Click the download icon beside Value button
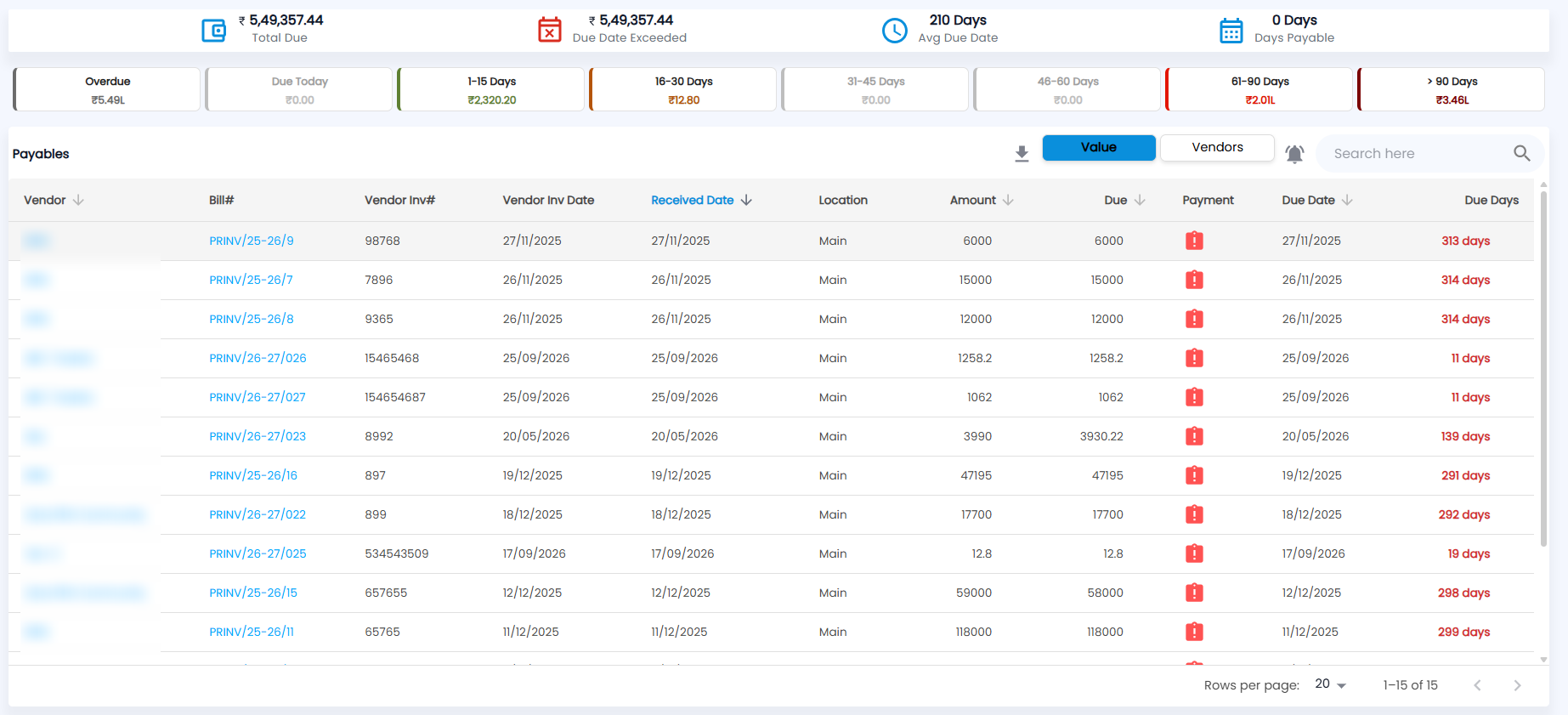 (x=1022, y=154)
